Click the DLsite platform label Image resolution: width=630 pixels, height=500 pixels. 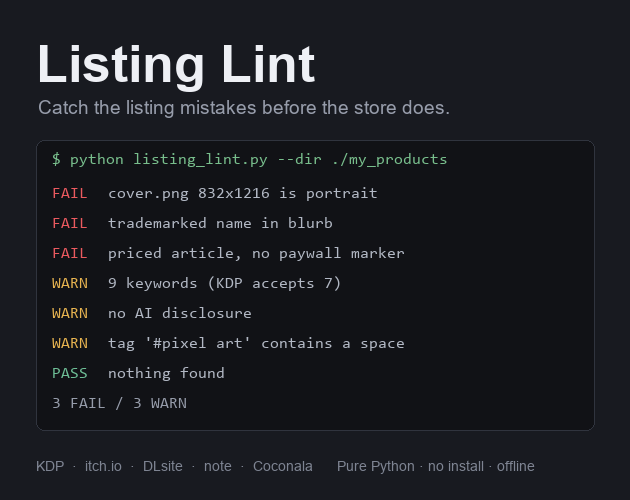163,466
